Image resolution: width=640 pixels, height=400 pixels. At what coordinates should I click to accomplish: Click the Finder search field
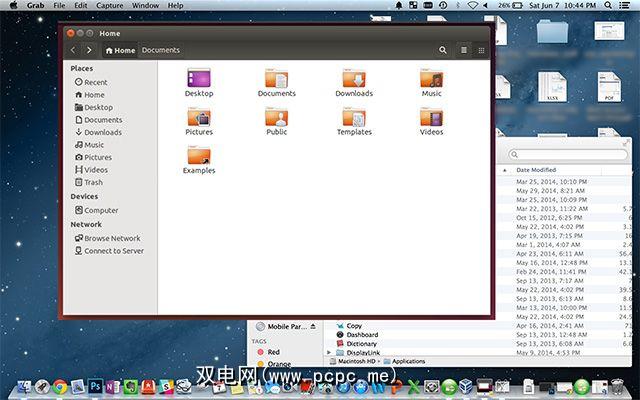tap(570, 155)
